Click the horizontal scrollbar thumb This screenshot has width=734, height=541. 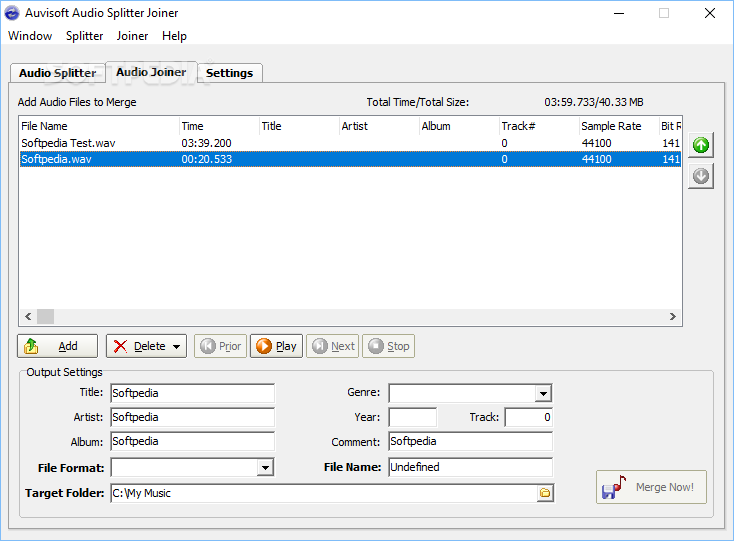(x=45, y=317)
